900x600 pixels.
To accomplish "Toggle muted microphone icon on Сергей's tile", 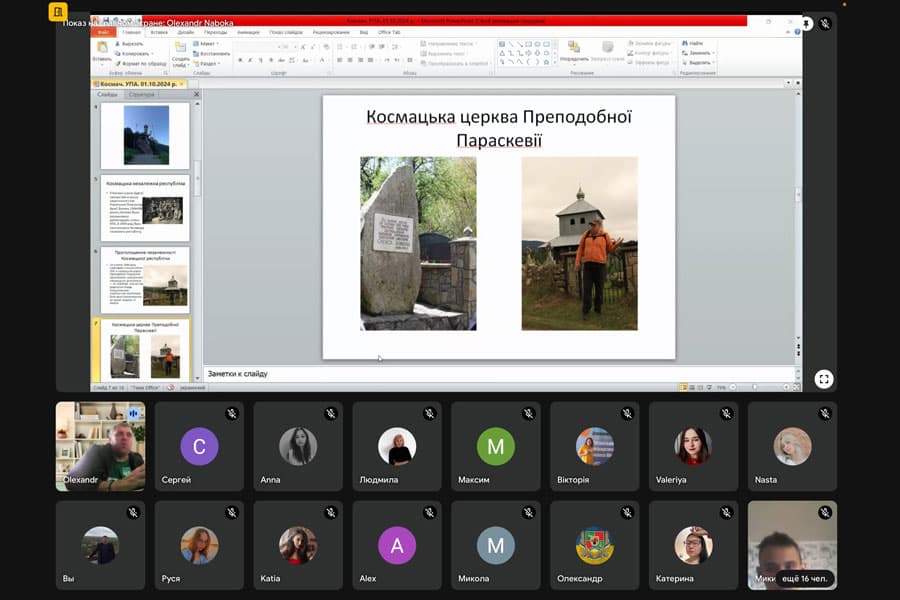I will point(232,413).
